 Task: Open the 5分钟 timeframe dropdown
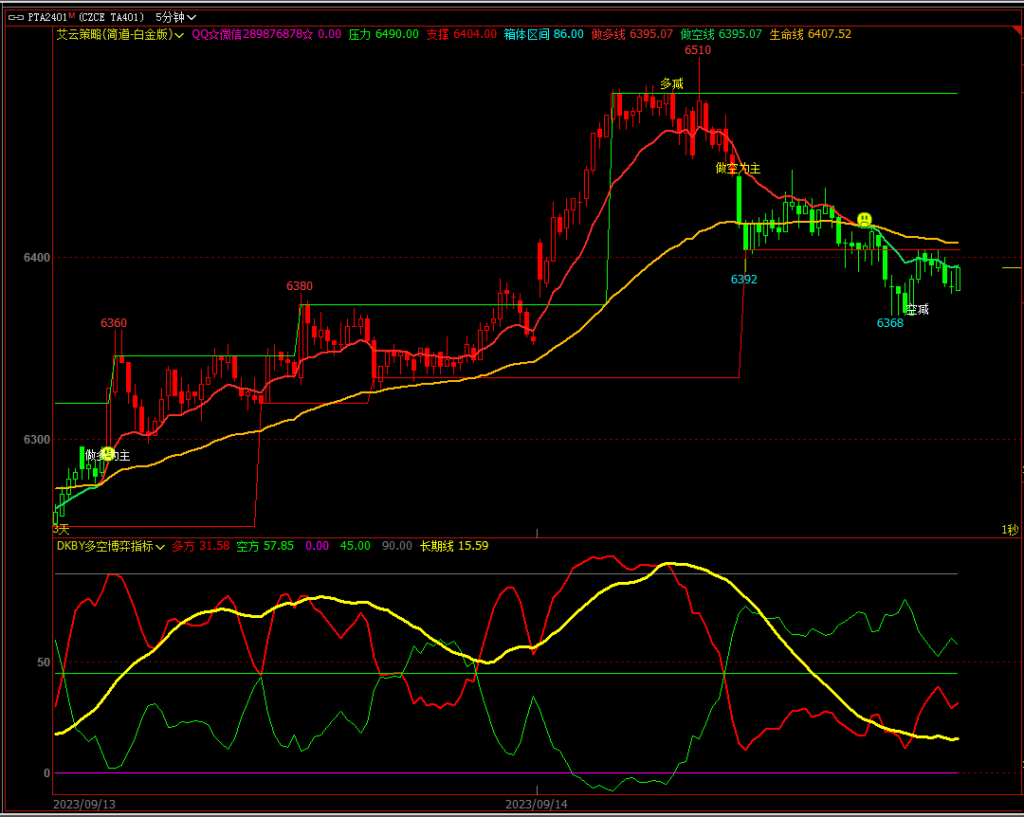coord(176,17)
